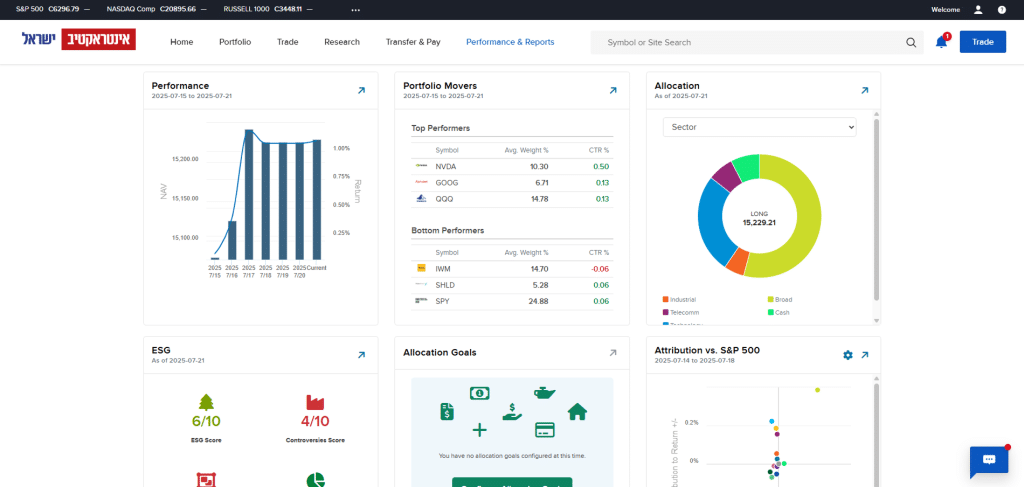Open the user profile icon
Image resolution: width=1024 pixels, height=487 pixels.
pyautogui.click(x=978, y=9)
